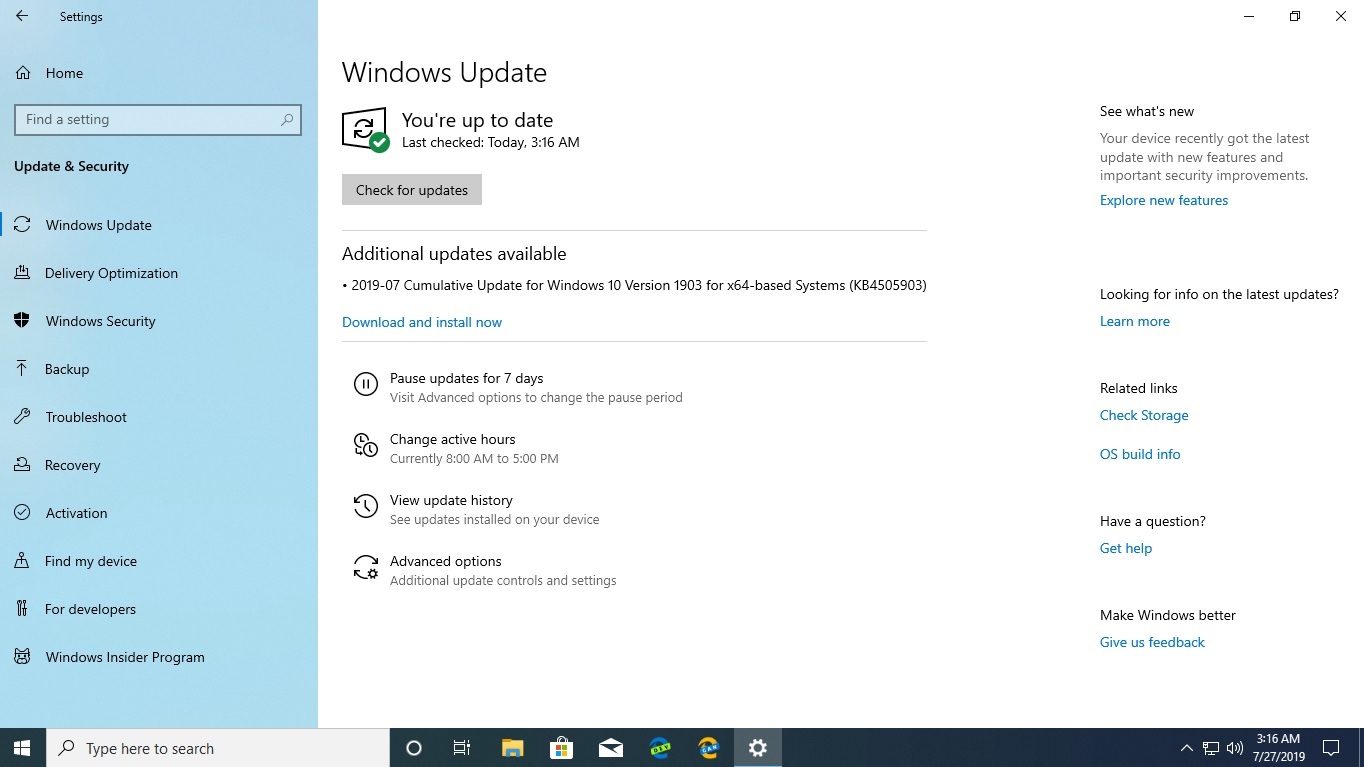Open Change active hours
The width and height of the screenshot is (1364, 767).
pos(452,439)
